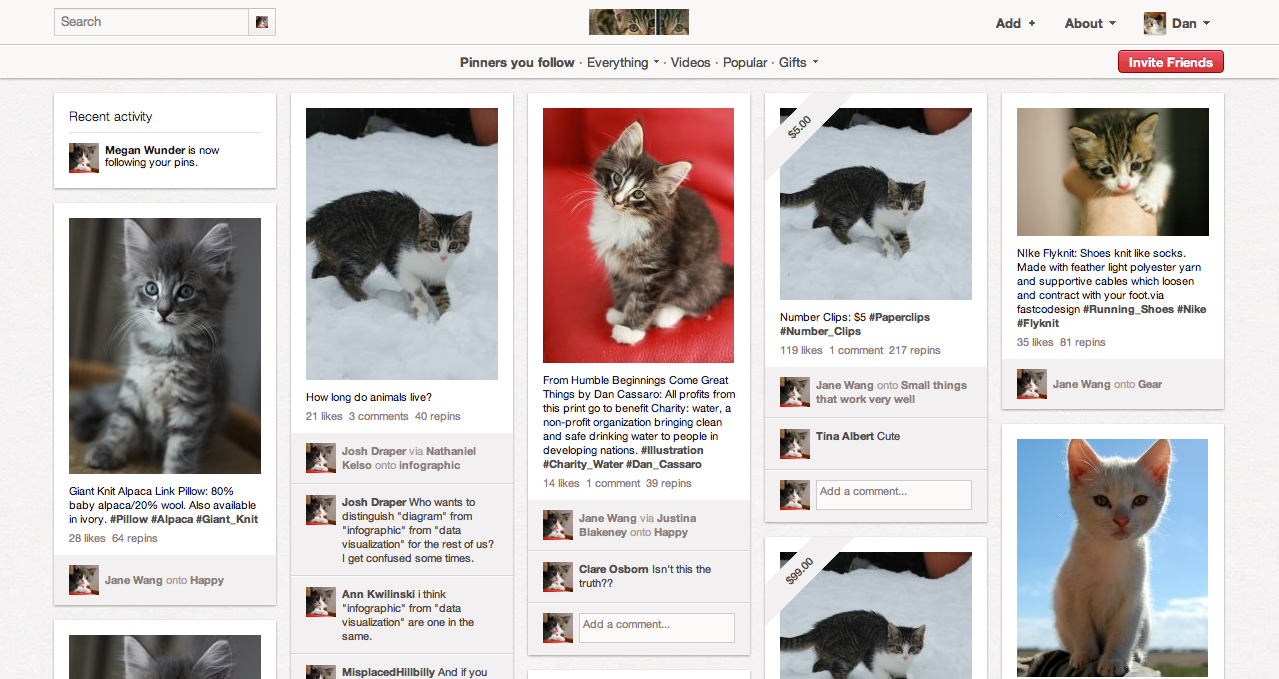Open the Small things that work very well board
Image resolution: width=1279 pixels, height=679 pixels.
point(891,392)
